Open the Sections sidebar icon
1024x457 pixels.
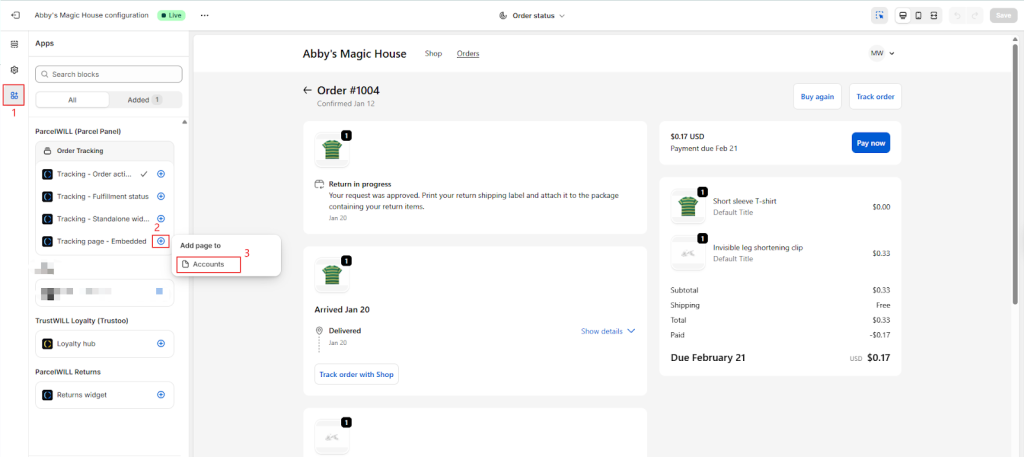click(x=14, y=44)
